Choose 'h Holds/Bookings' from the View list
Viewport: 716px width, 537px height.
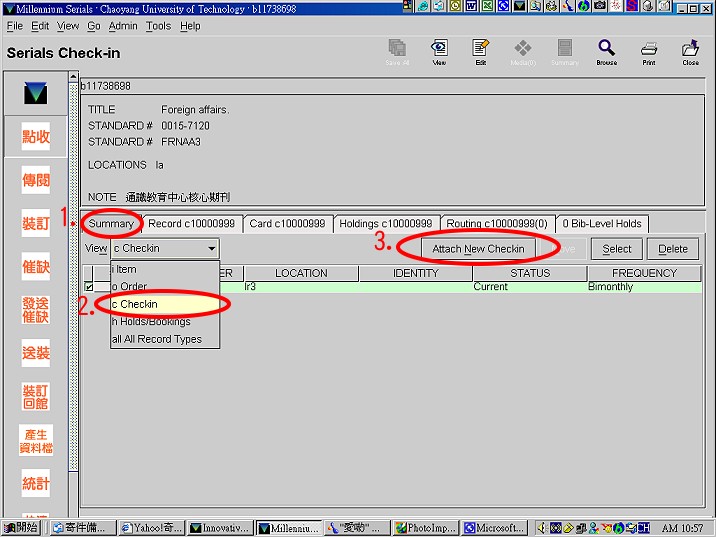click(151, 322)
